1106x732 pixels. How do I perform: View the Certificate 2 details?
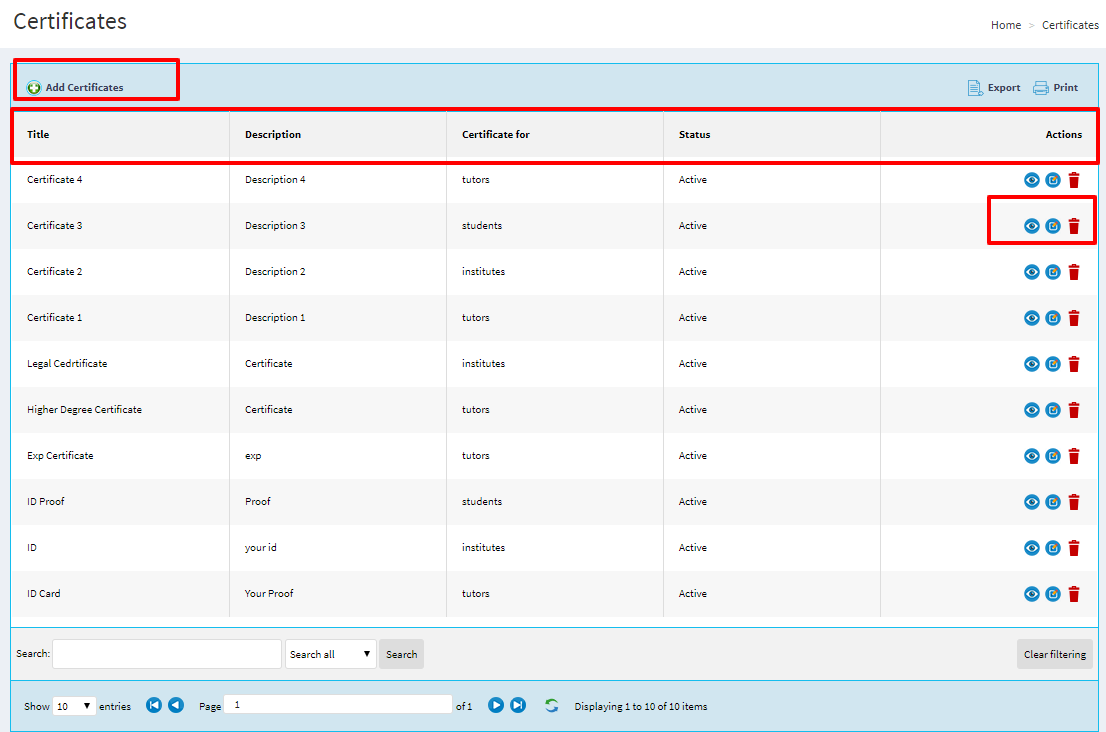1032,272
